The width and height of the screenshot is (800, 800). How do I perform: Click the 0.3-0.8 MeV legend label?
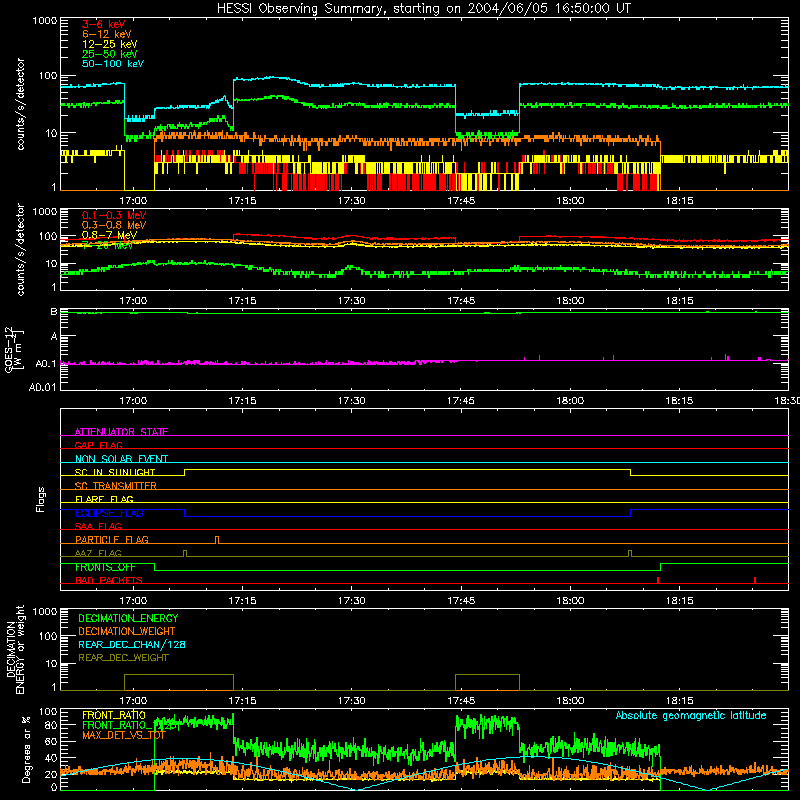click(114, 225)
